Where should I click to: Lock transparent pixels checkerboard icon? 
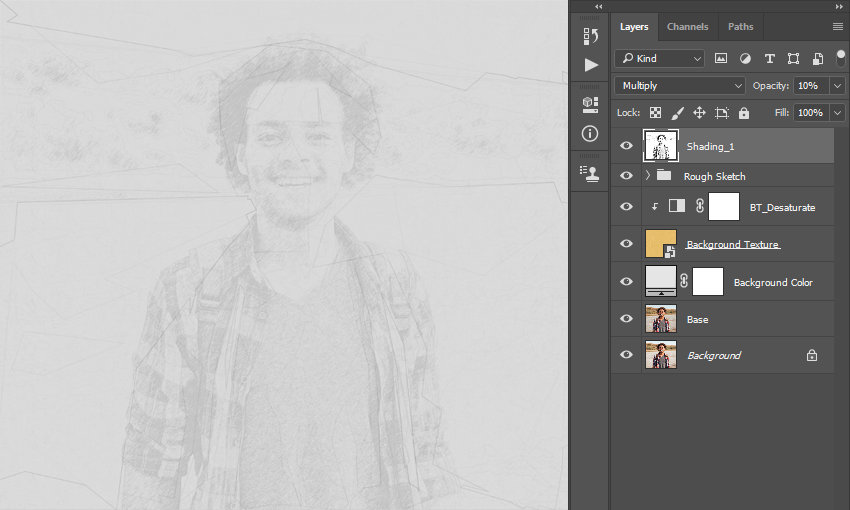[655, 113]
